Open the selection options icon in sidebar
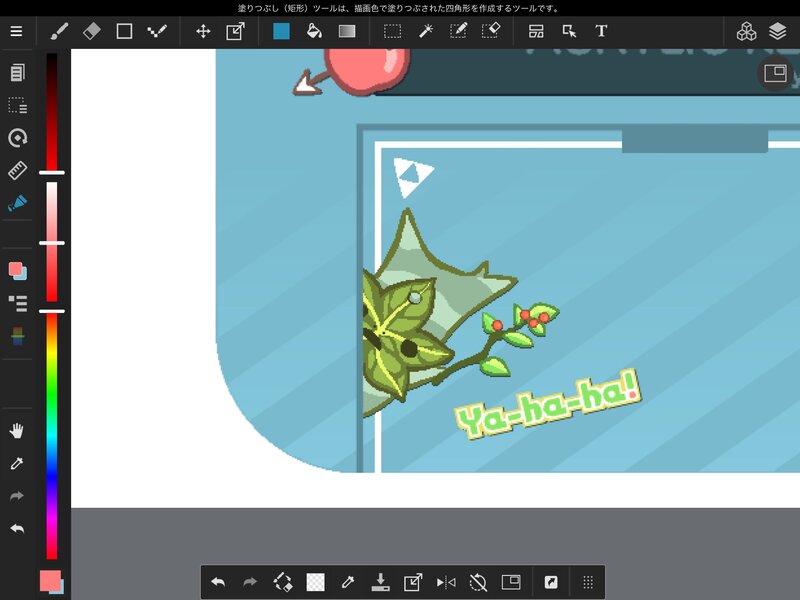800x600 pixels. [17, 105]
